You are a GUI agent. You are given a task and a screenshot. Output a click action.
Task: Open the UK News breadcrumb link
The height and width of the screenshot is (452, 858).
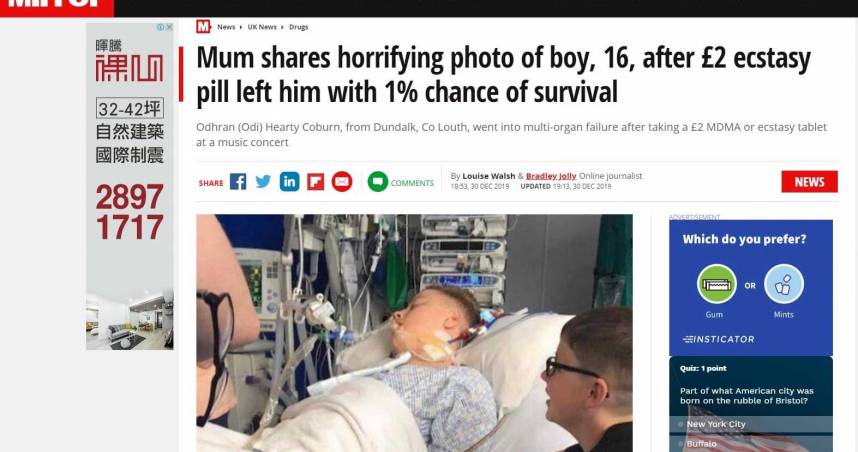tap(262, 27)
